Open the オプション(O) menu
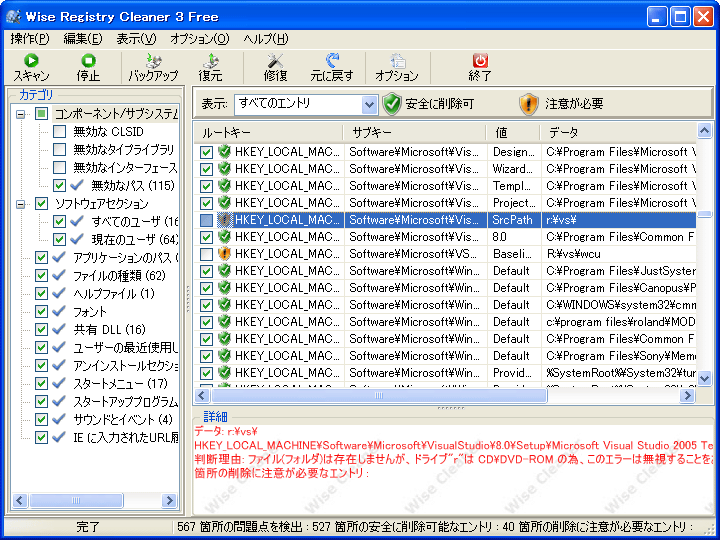The width and height of the screenshot is (720, 540). pos(199,39)
